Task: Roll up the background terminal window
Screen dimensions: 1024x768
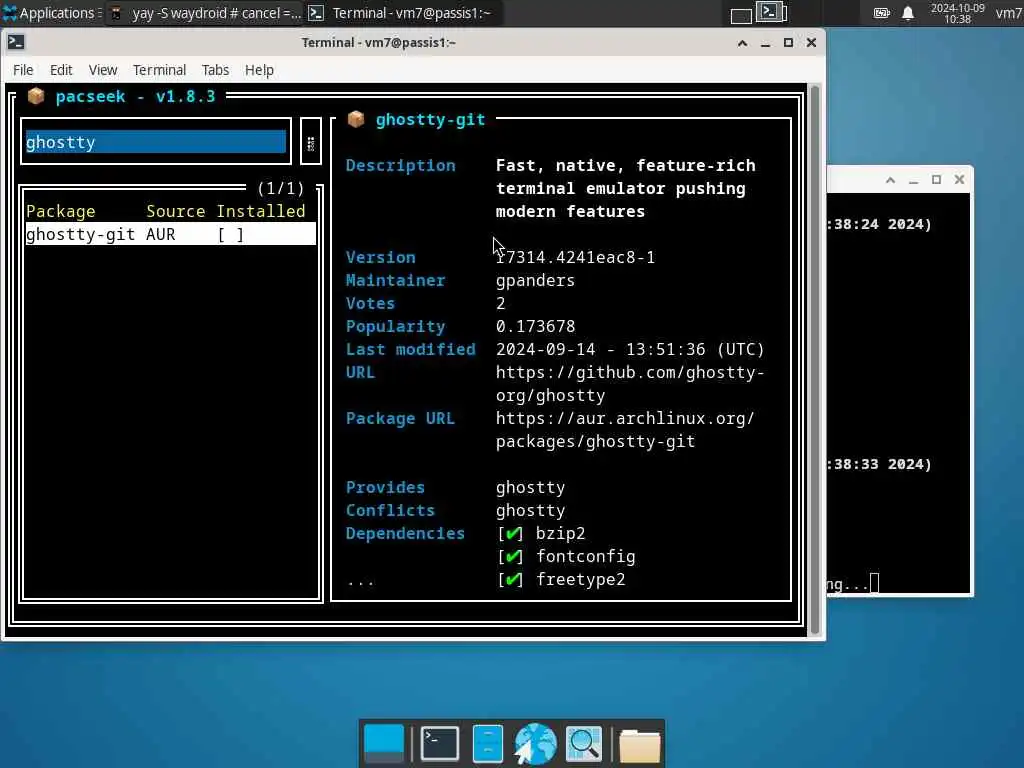Action: [890, 180]
